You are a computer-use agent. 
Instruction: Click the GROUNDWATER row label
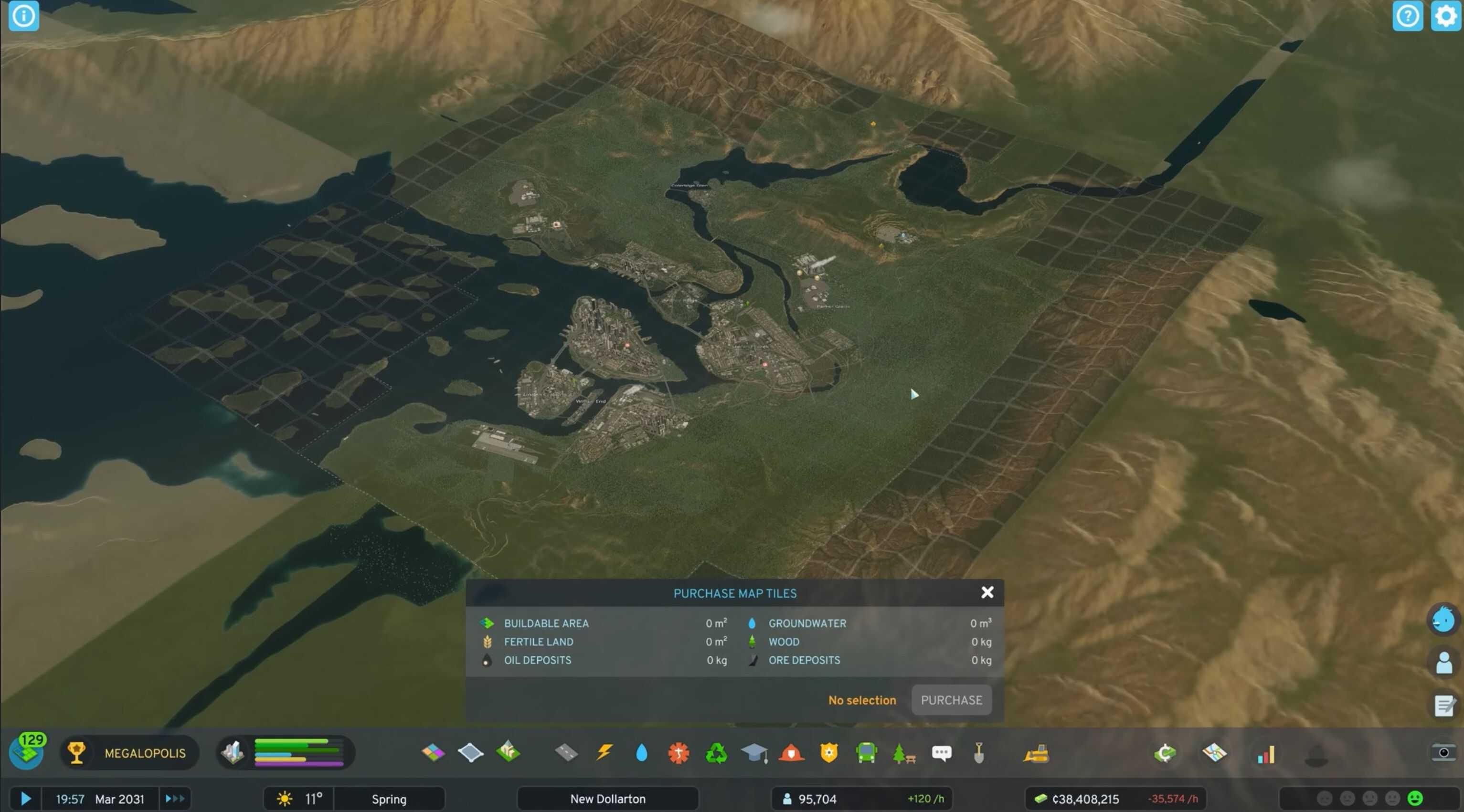click(x=807, y=623)
